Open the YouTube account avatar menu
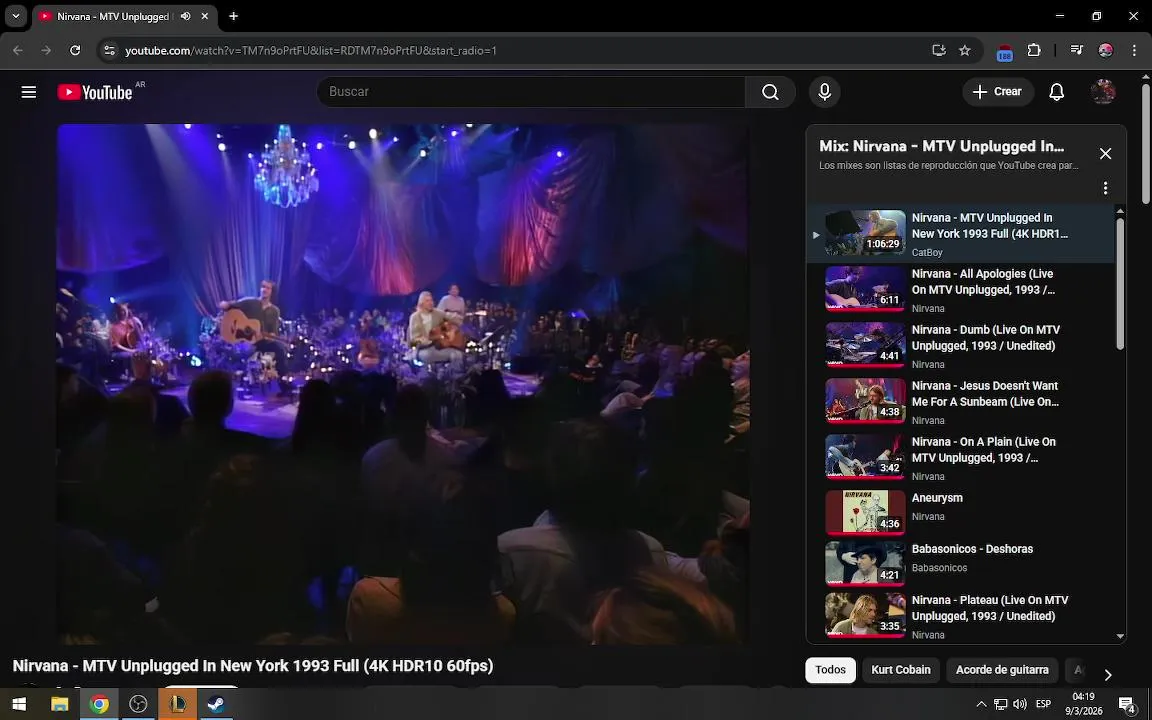The height and width of the screenshot is (720, 1152). pyautogui.click(x=1103, y=92)
